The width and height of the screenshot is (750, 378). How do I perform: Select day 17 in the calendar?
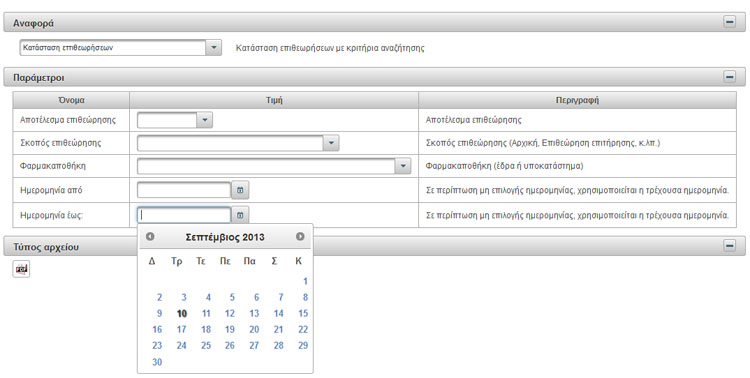[x=182, y=329]
